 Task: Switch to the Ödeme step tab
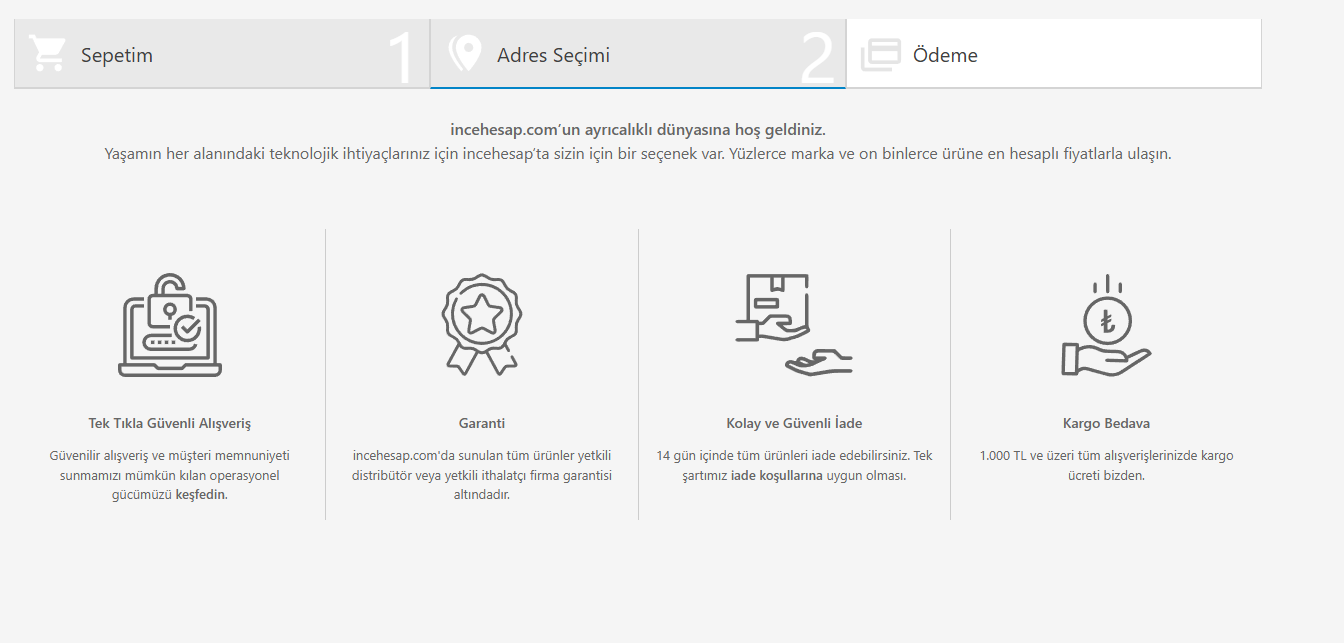(1054, 54)
